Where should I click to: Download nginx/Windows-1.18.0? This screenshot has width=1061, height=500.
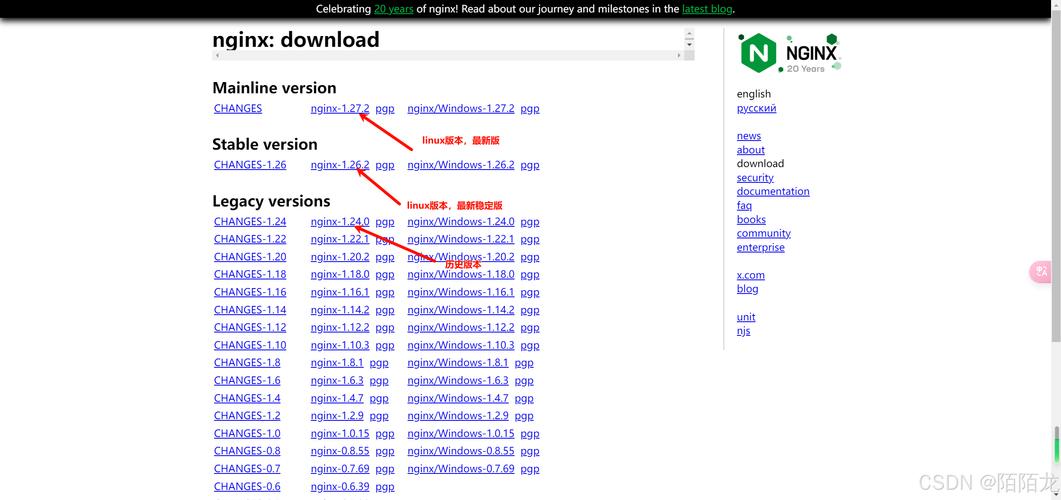(x=461, y=274)
